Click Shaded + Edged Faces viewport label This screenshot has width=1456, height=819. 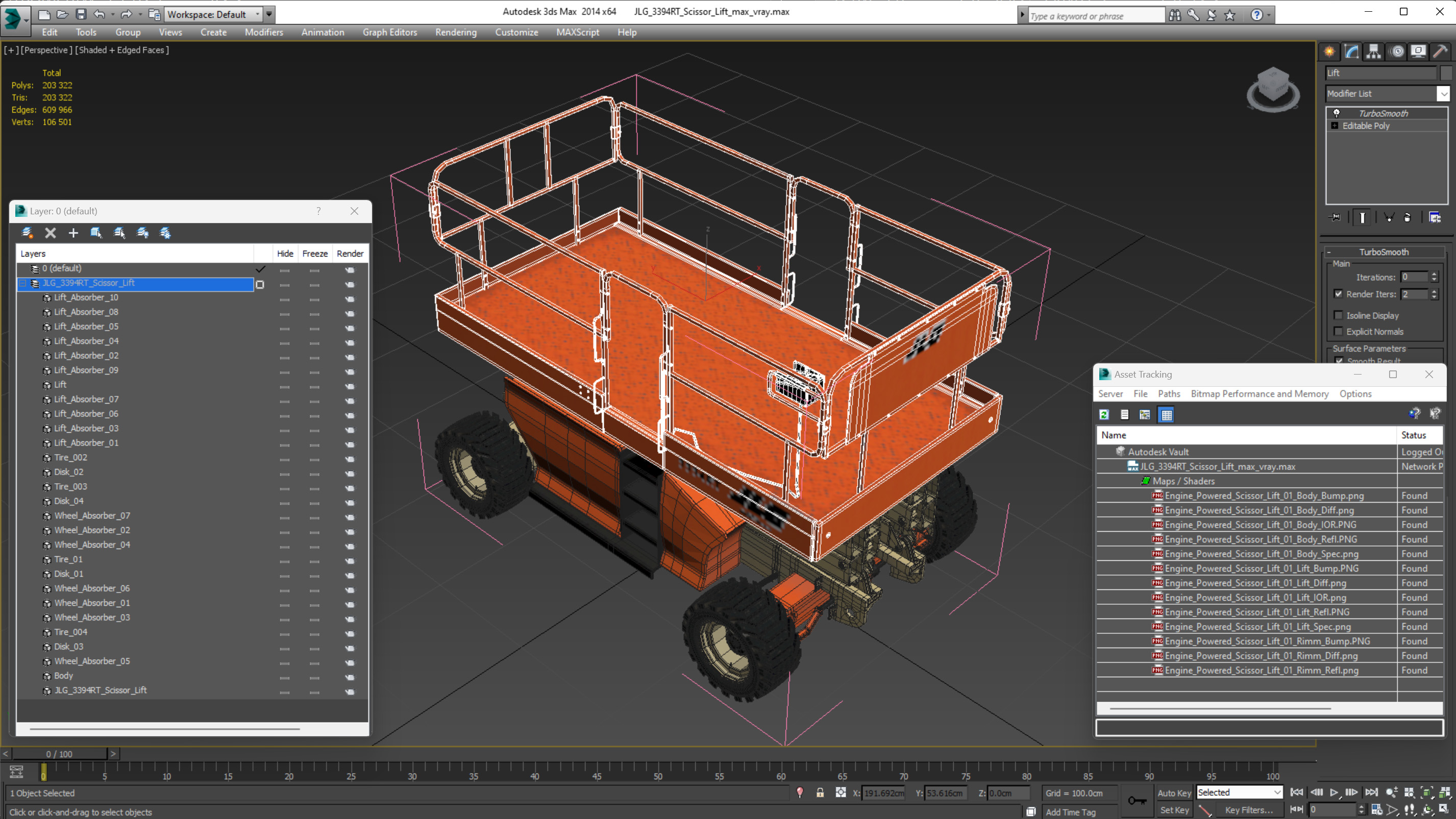(x=121, y=49)
